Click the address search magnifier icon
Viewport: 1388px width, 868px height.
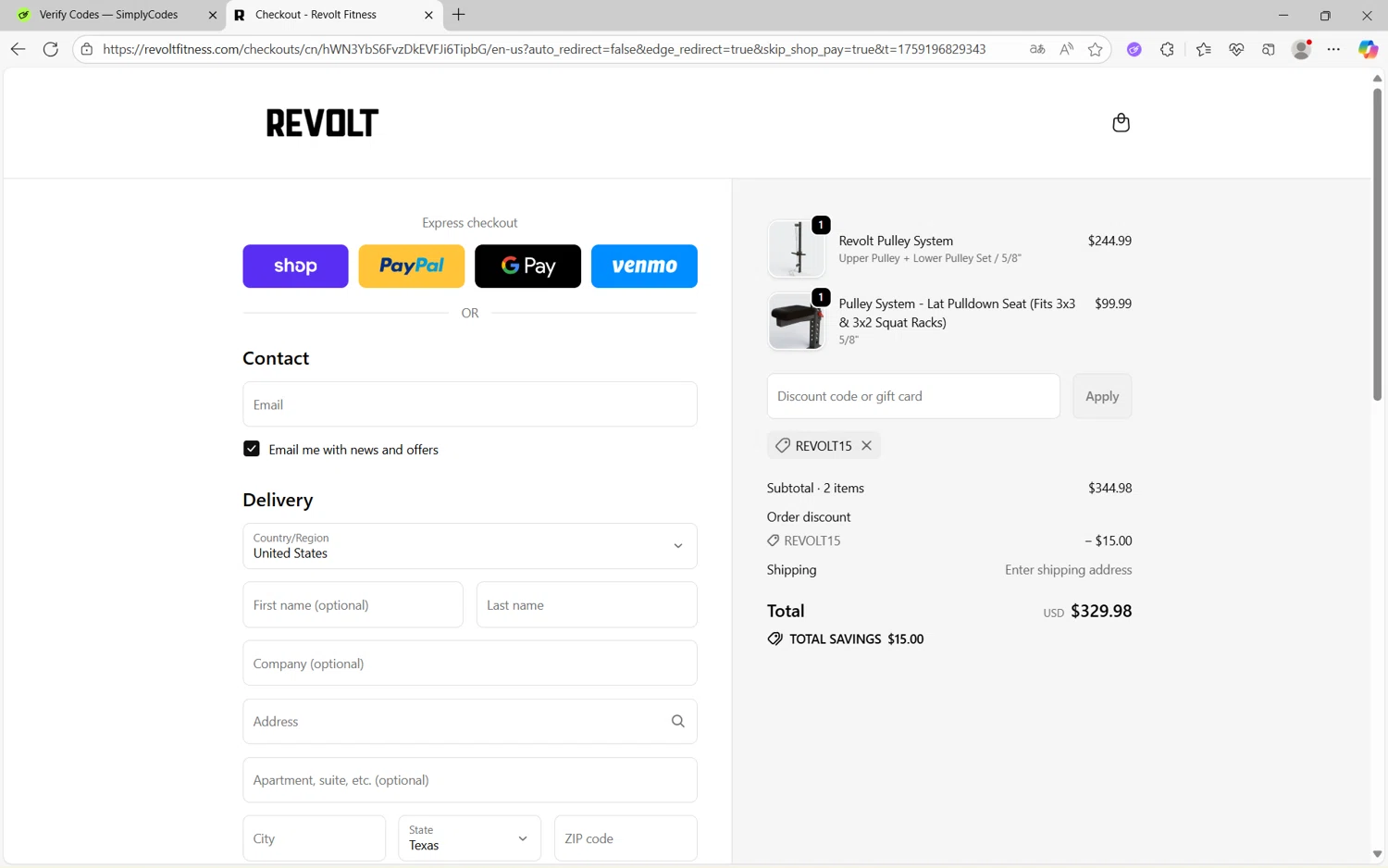[678, 721]
